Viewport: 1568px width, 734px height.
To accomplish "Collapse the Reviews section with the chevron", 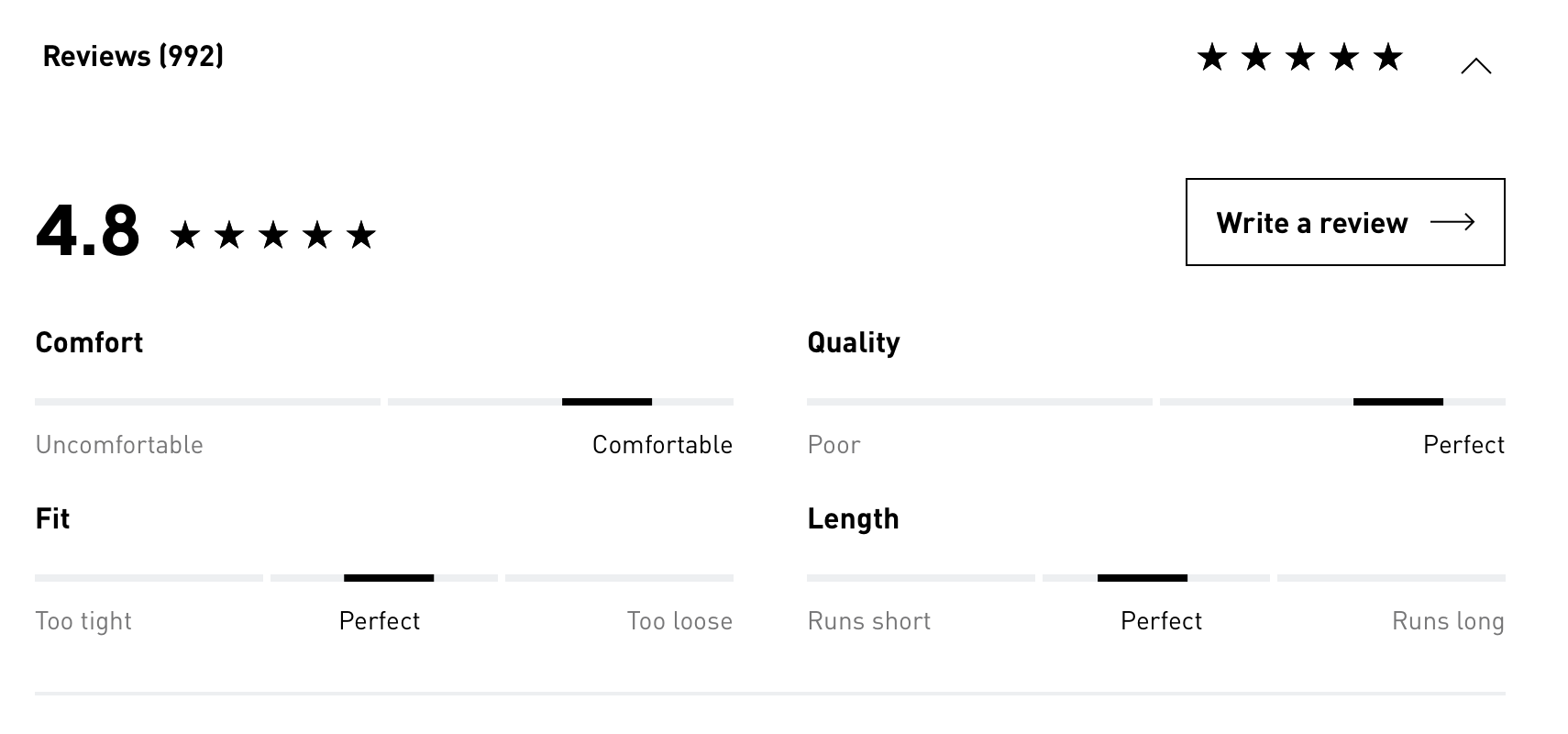I will pos(1475,66).
